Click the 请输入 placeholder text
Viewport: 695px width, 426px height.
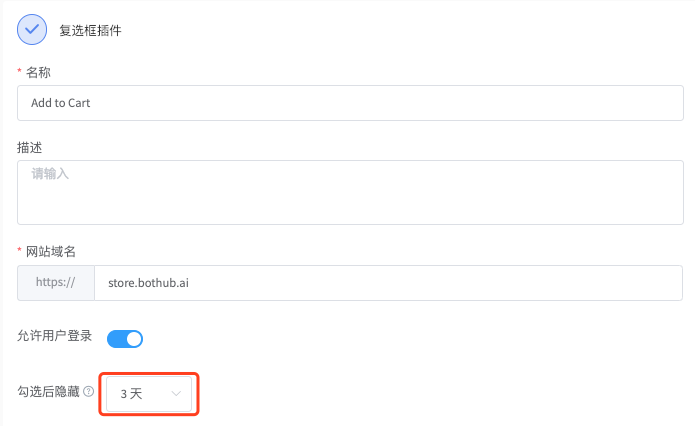tap(50, 174)
